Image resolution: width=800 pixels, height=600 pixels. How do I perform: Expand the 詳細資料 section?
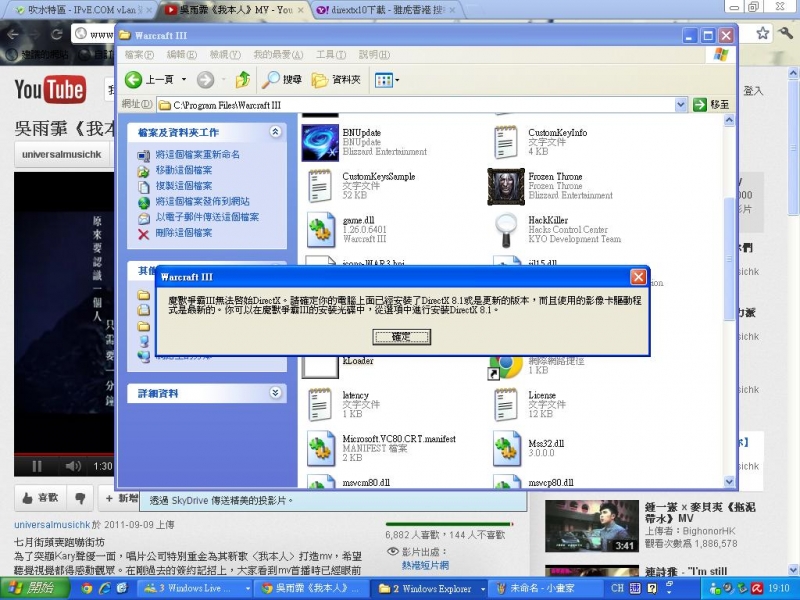[x=277, y=392]
